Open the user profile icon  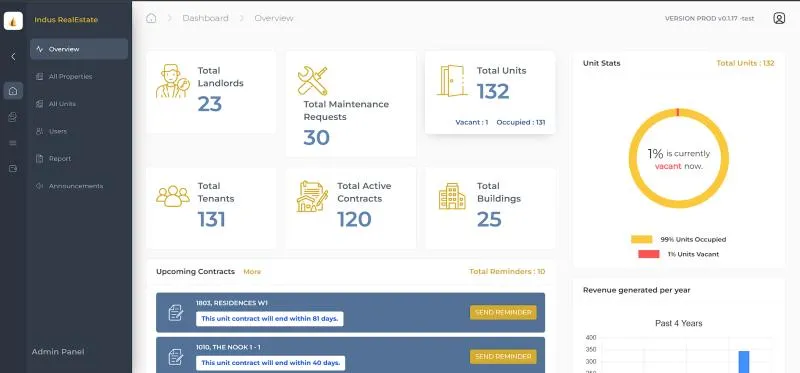click(x=779, y=18)
